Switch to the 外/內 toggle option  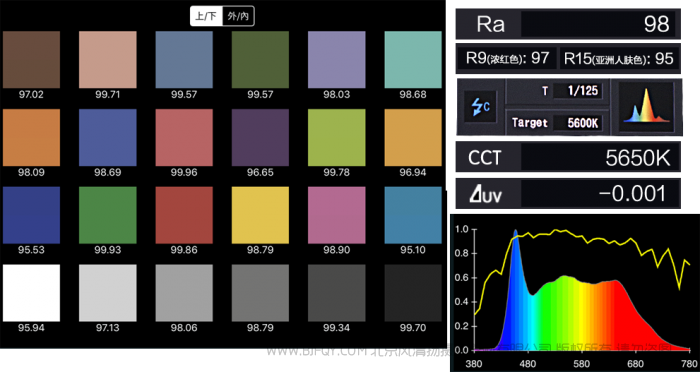[x=238, y=17]
